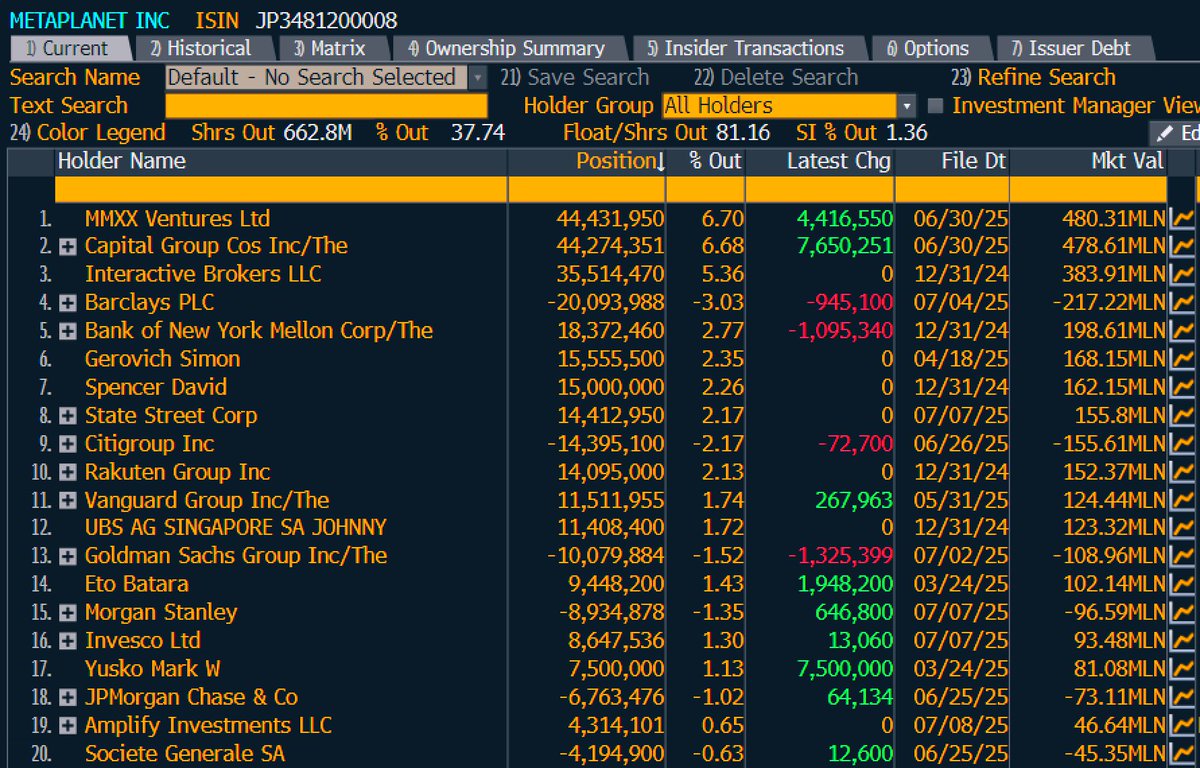
Task: Expand Vanguard Group Inc holder row
Action: (68, 500)
